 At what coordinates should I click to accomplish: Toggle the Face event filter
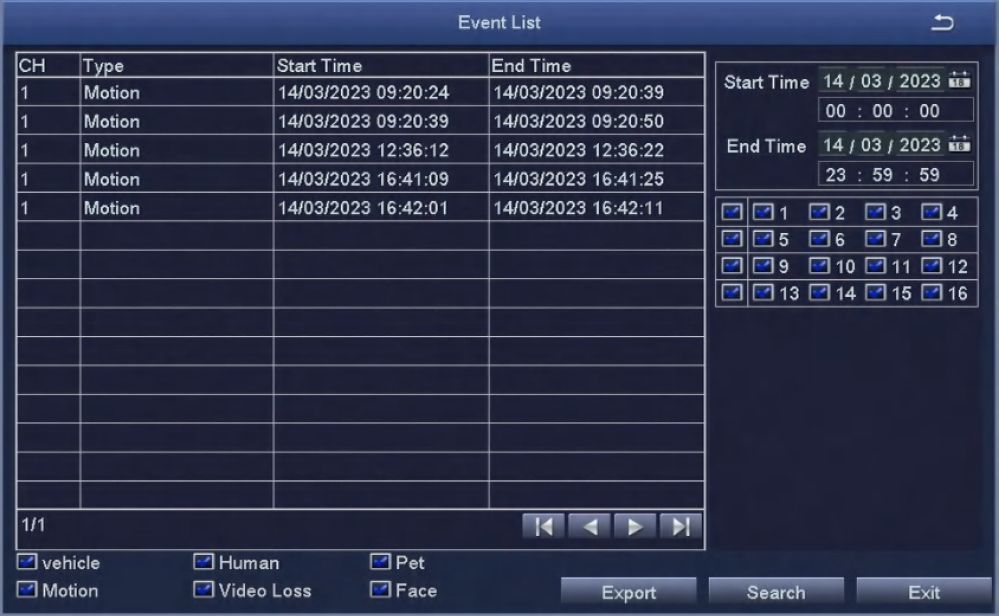381,591
